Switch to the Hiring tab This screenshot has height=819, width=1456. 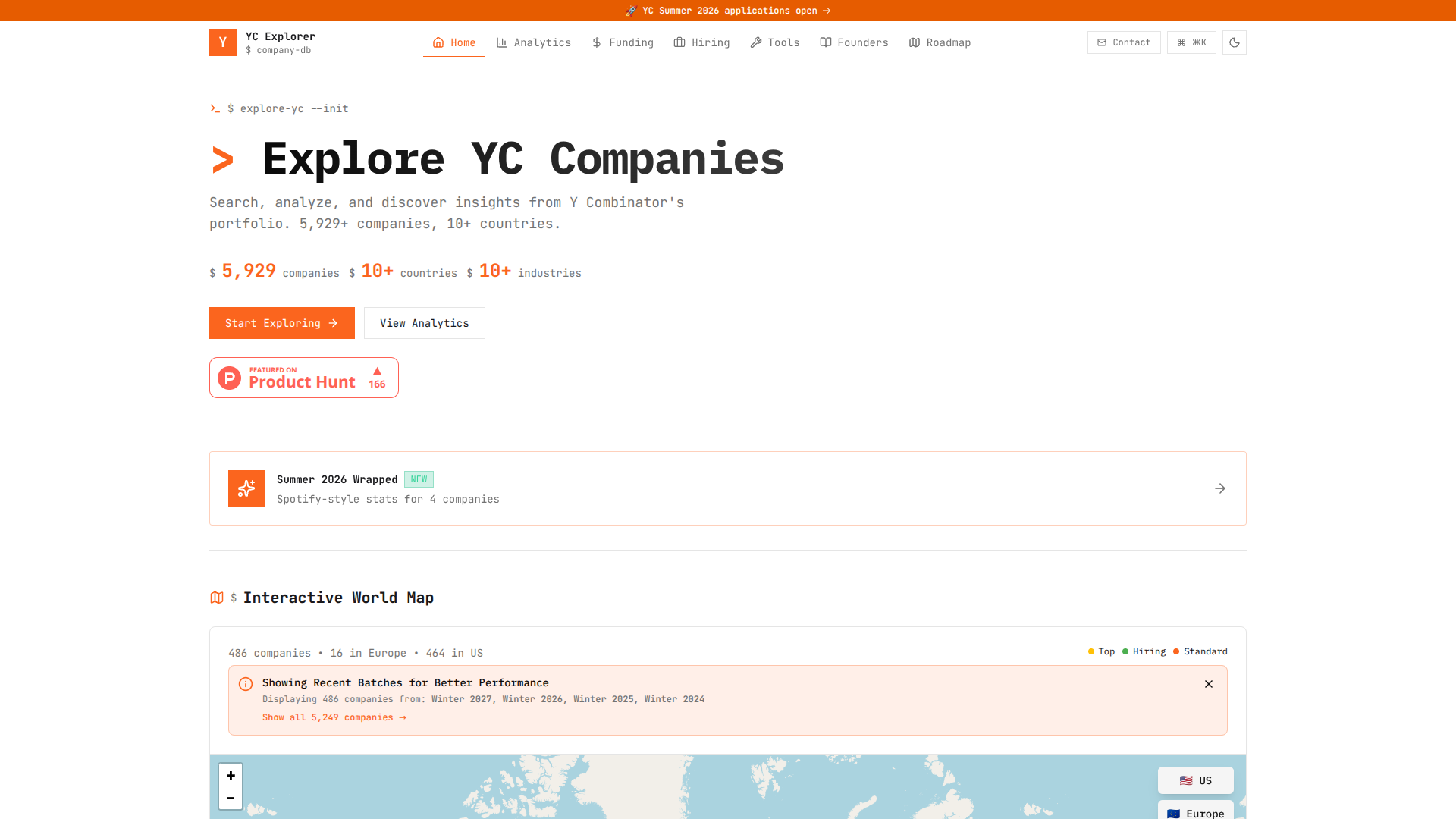tap(702, 42)
